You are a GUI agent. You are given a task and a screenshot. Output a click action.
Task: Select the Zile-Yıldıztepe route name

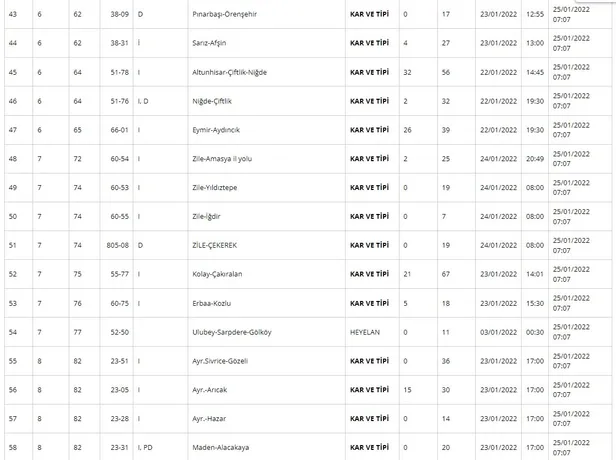tap(219, 188)
